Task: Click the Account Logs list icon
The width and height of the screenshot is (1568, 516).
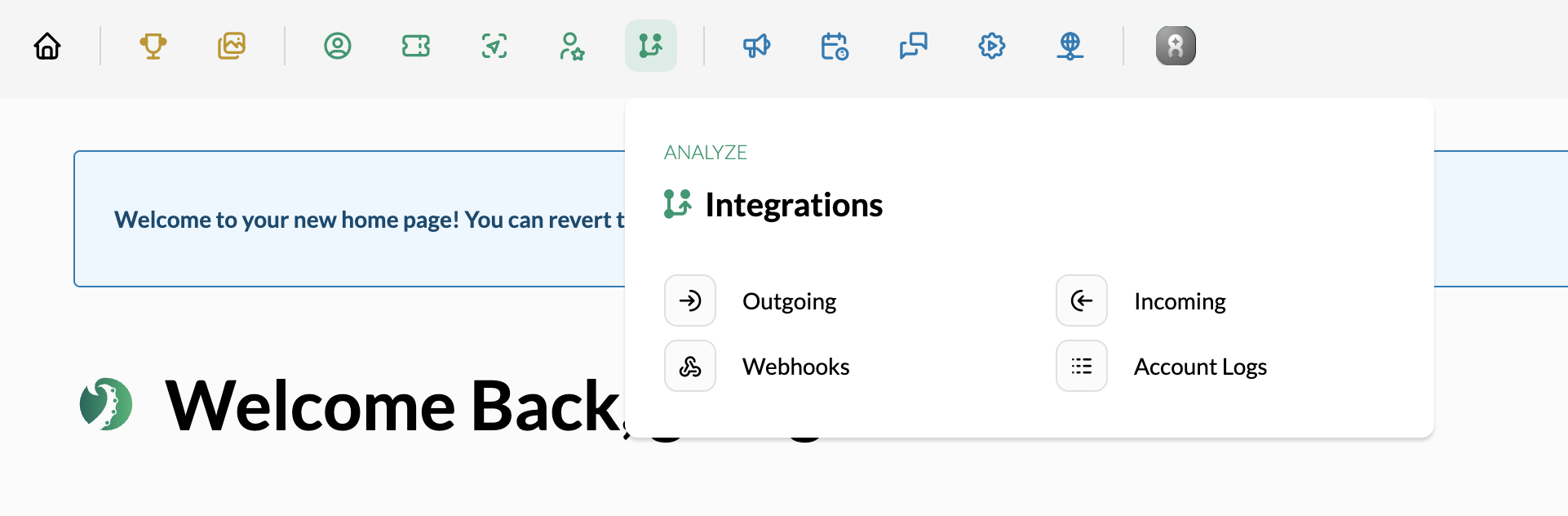Action: 1082,366
